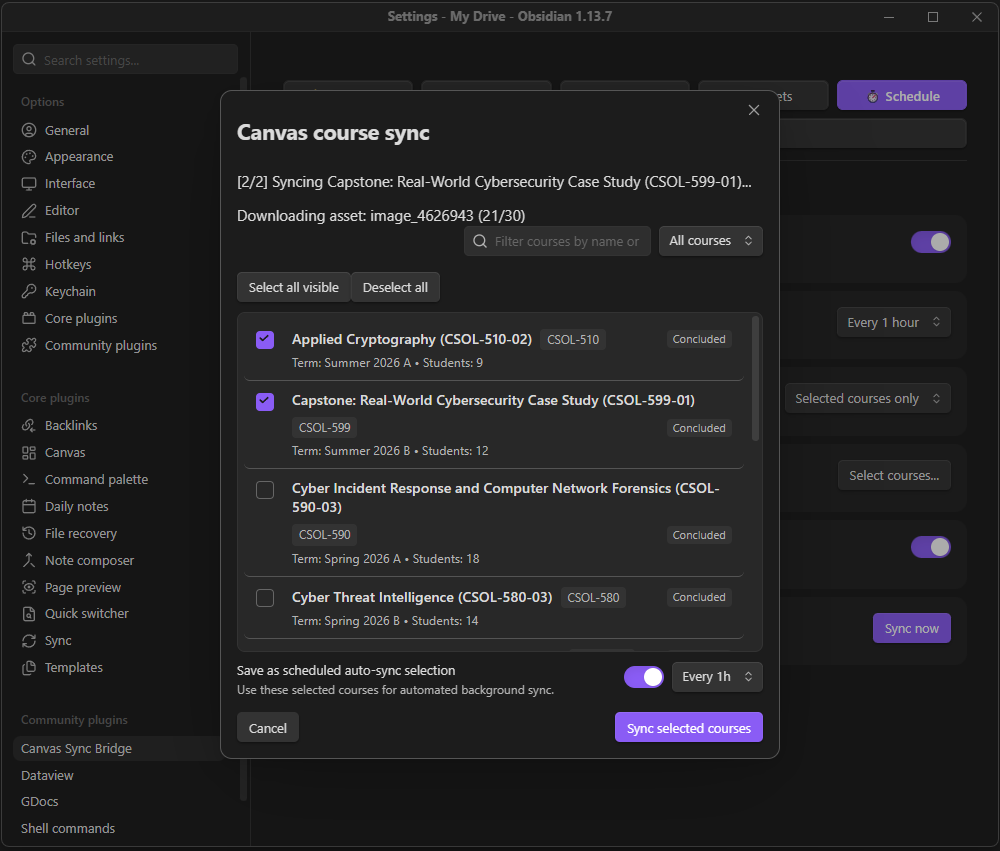Click Concluded badge on Applied Cryptography row
The image size is (1000, 851).
pos(699,339)
